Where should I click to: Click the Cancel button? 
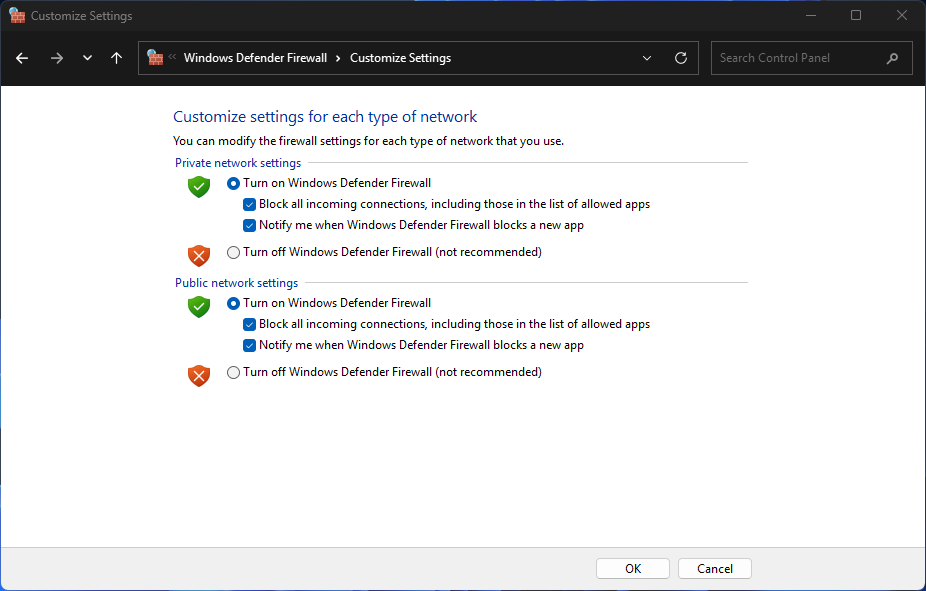pos(714,568)
